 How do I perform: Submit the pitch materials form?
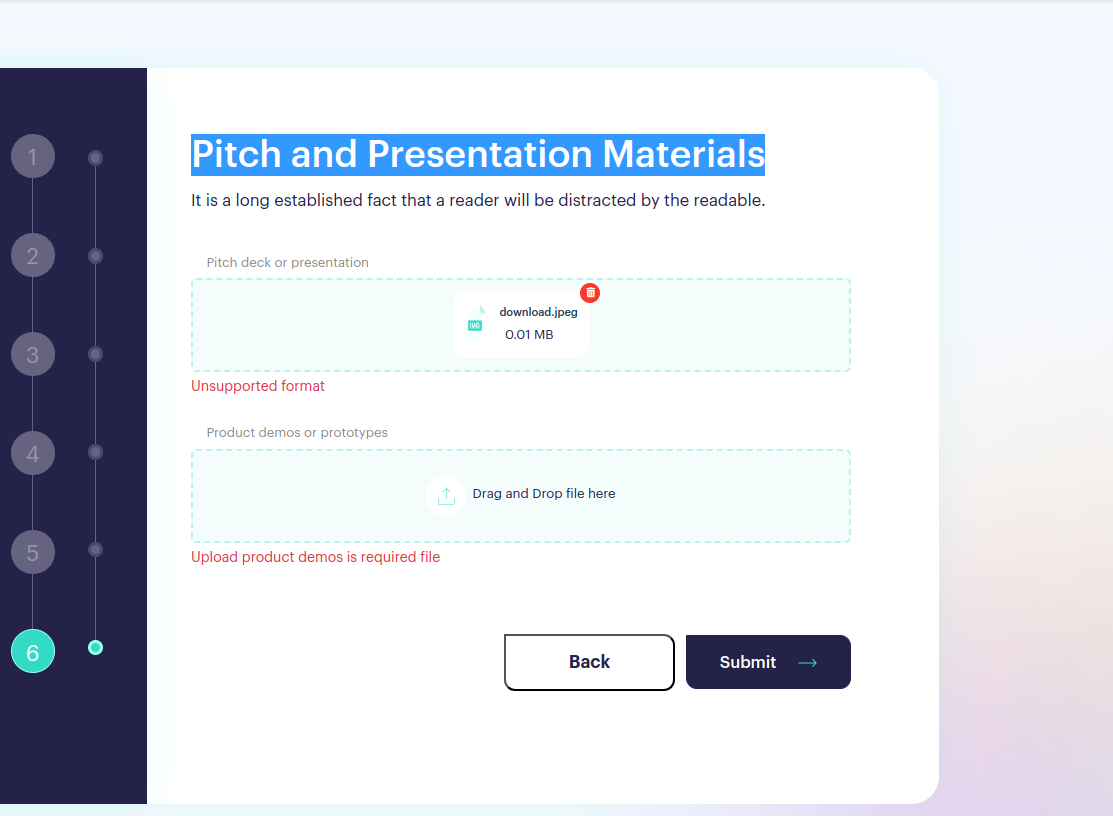pos(768,662)
